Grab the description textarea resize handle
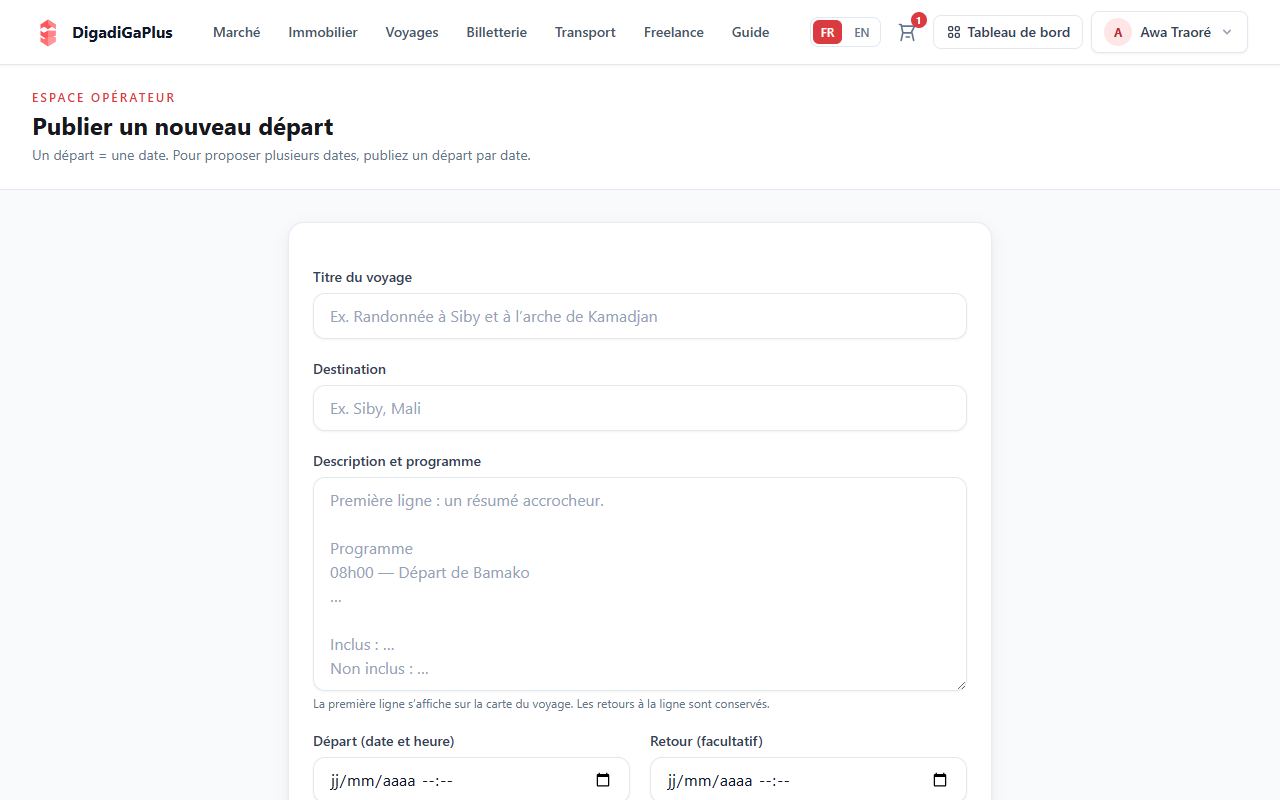 (x=960, y=684)
